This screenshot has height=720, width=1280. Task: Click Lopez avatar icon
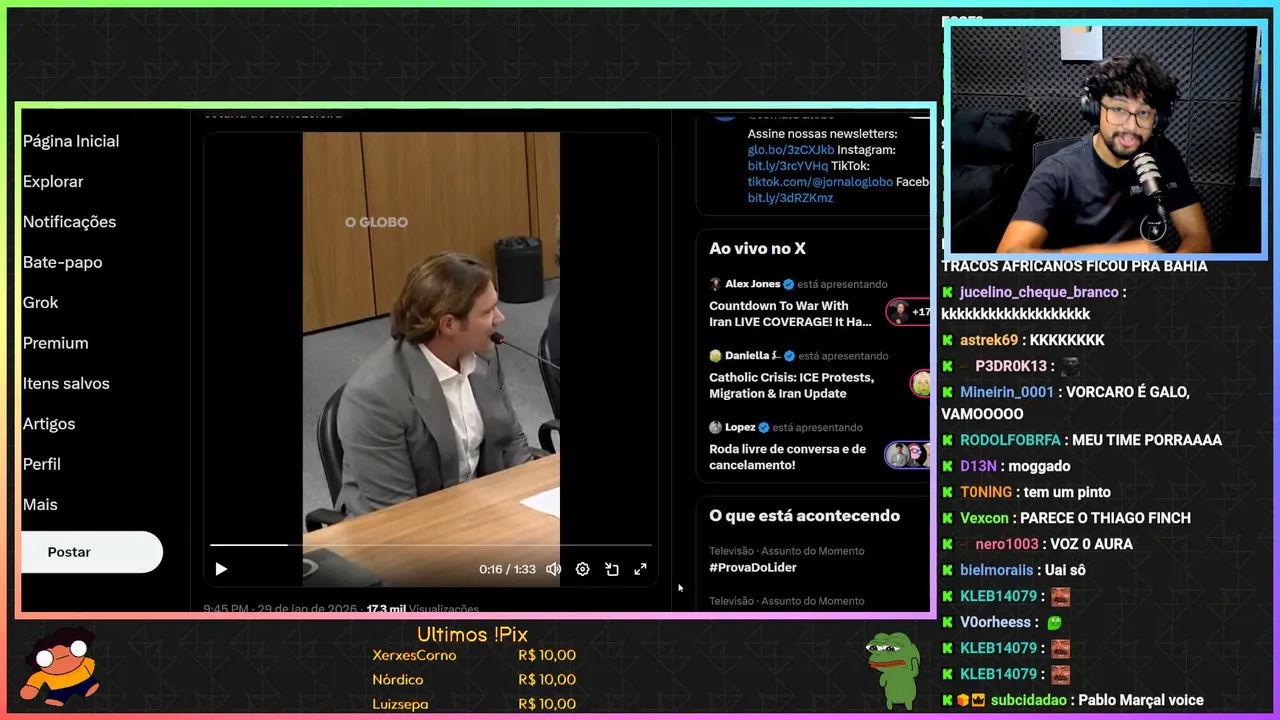pos(715,428)
